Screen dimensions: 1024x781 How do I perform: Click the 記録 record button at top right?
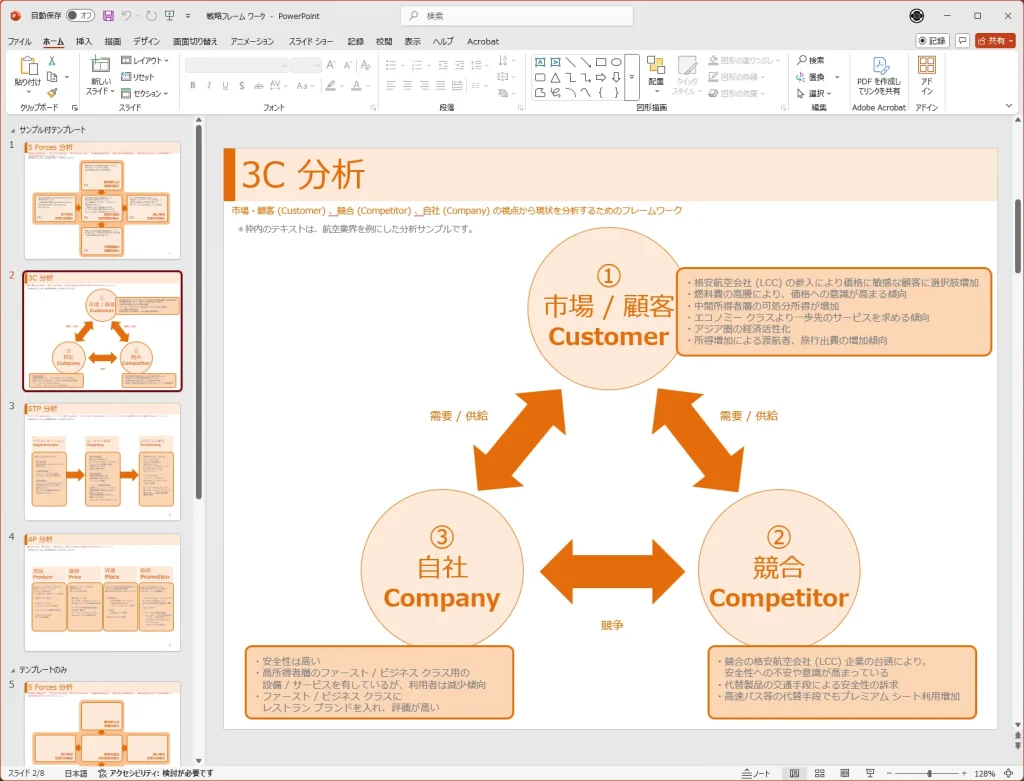(x=932, y=41)
